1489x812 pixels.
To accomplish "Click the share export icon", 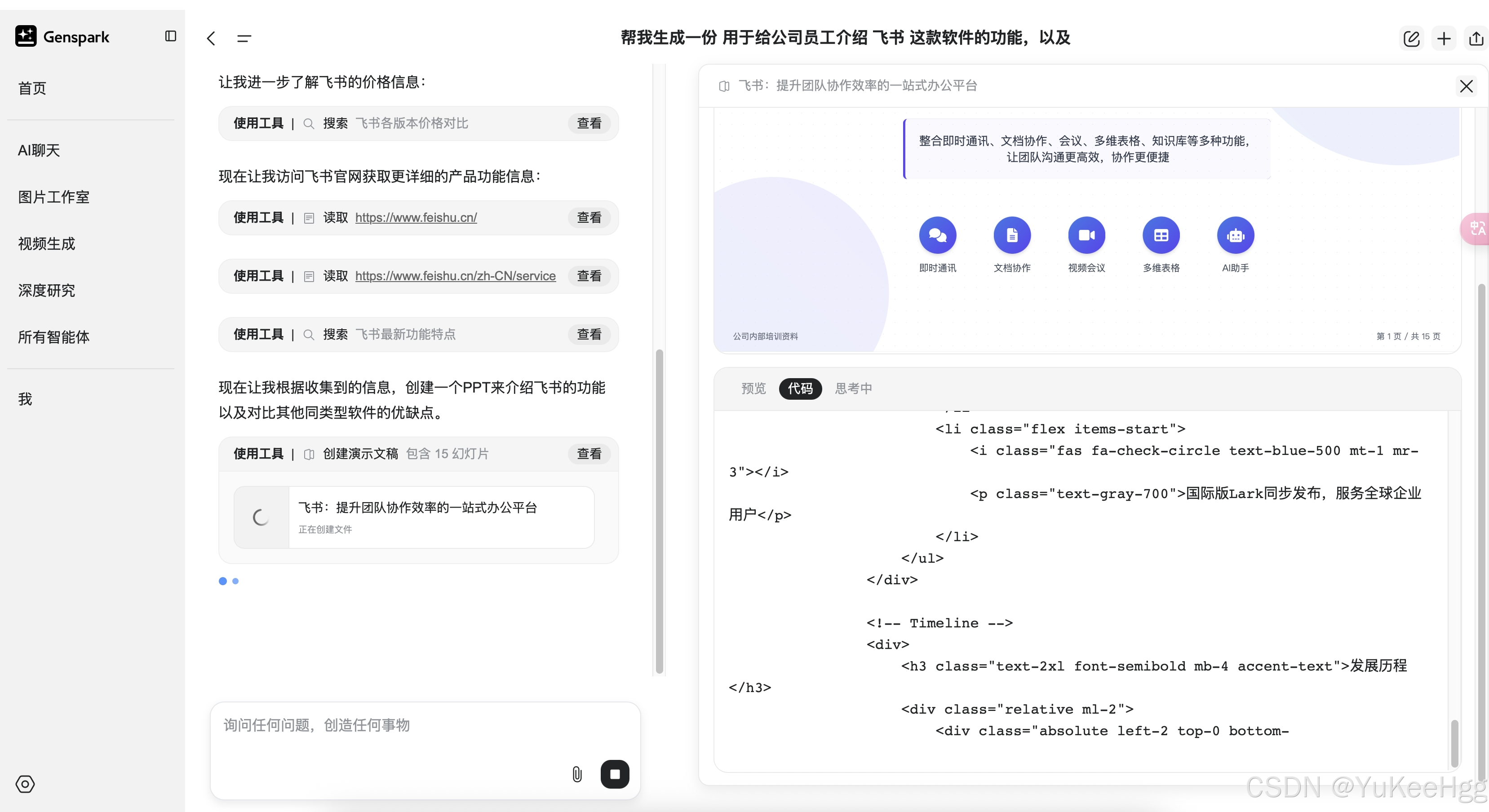I will pyautogui.click(x=1476, y=39).
